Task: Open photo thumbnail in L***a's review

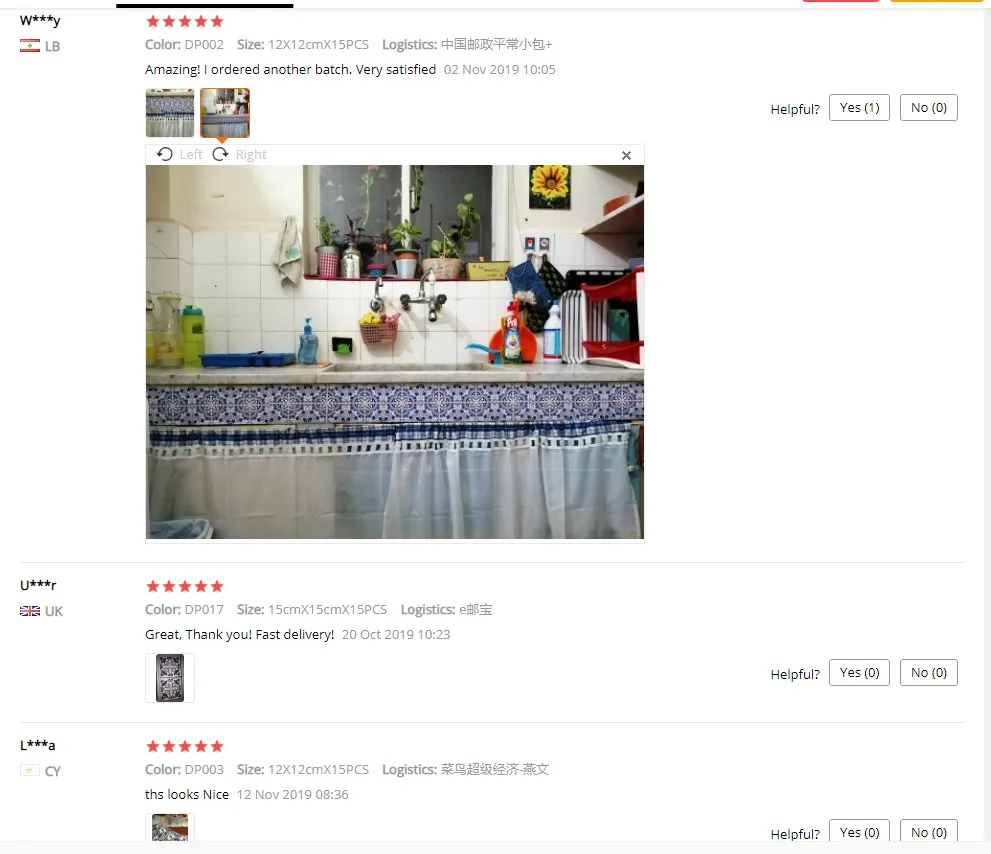Action: [170, 827]
